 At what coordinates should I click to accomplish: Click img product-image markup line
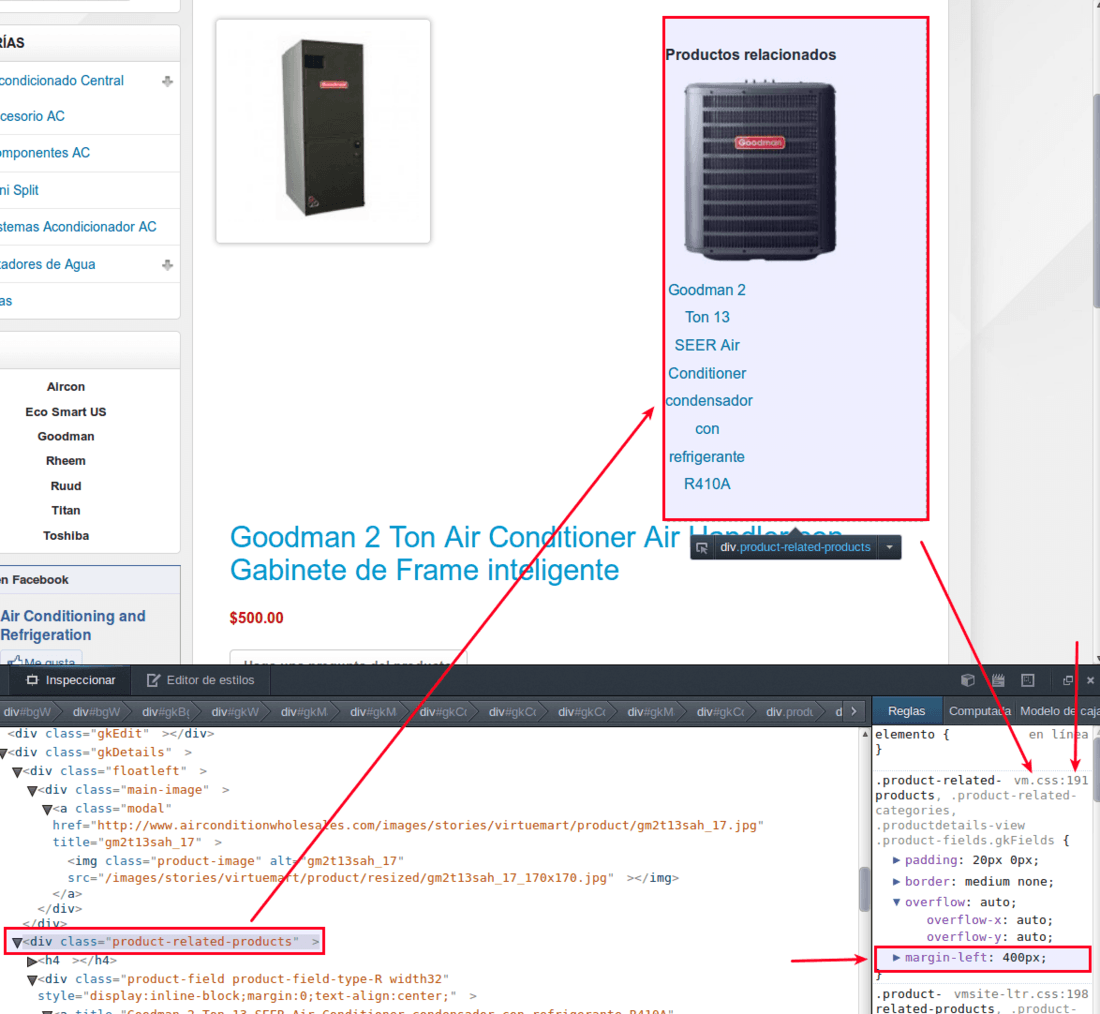pyautogui.click(x=372, y=869)
